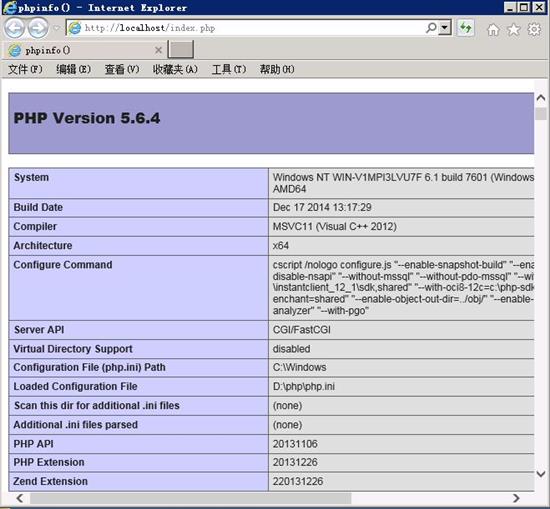Open a new blank tab button

[x=181, y=49]
